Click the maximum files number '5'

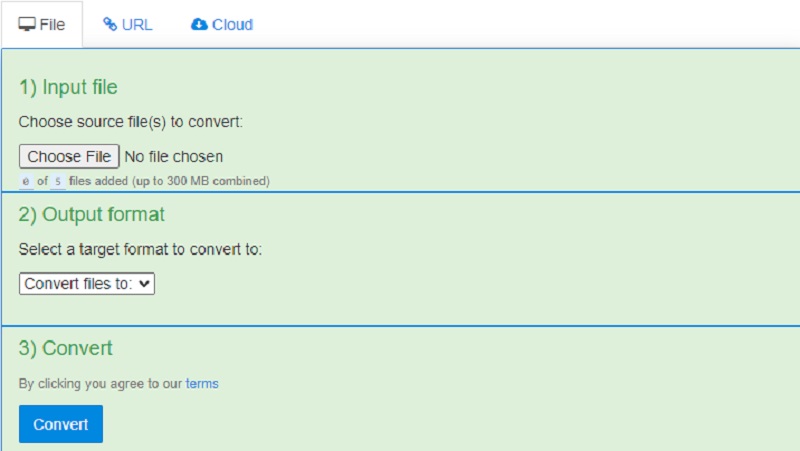coord(58,181)
